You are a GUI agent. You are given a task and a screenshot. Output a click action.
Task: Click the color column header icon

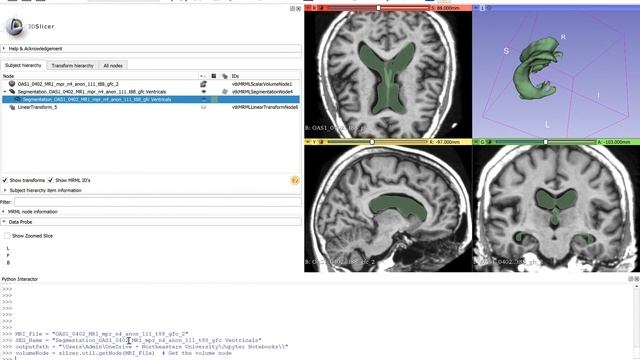coord(213,76)
